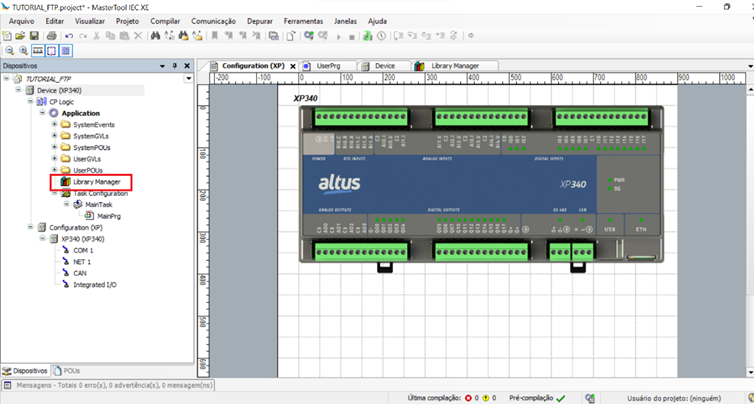Collapse the Configuration (XP) tree node
This screenshot has height=404, width=754.
30,227
